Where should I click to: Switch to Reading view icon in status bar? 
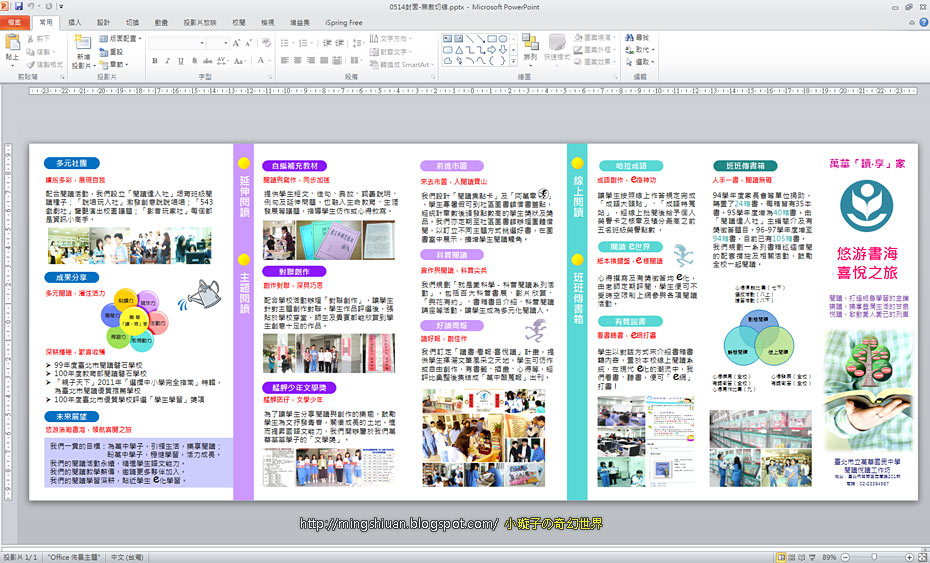pyautogui.click(x=804, y=558)
